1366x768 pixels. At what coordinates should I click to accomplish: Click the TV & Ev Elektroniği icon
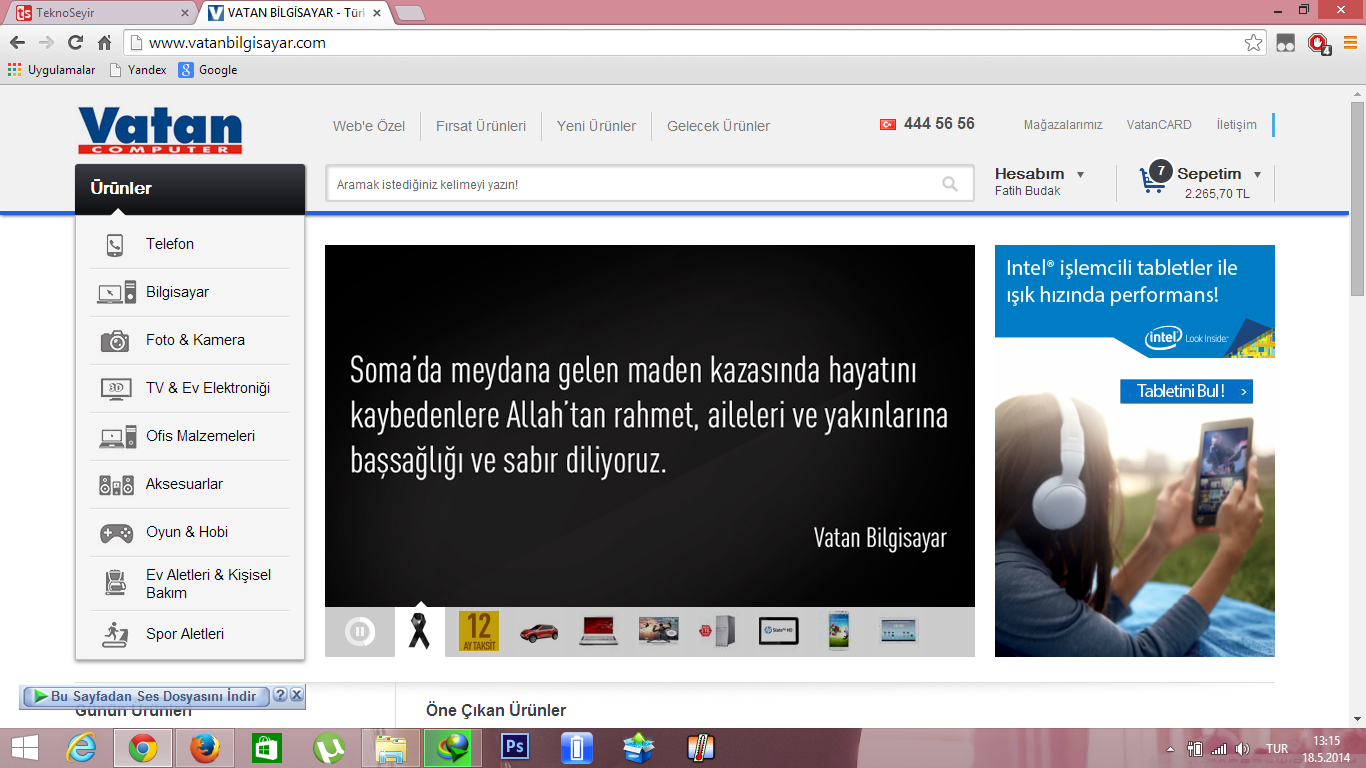pyautogui.click(x=116, y=389)
